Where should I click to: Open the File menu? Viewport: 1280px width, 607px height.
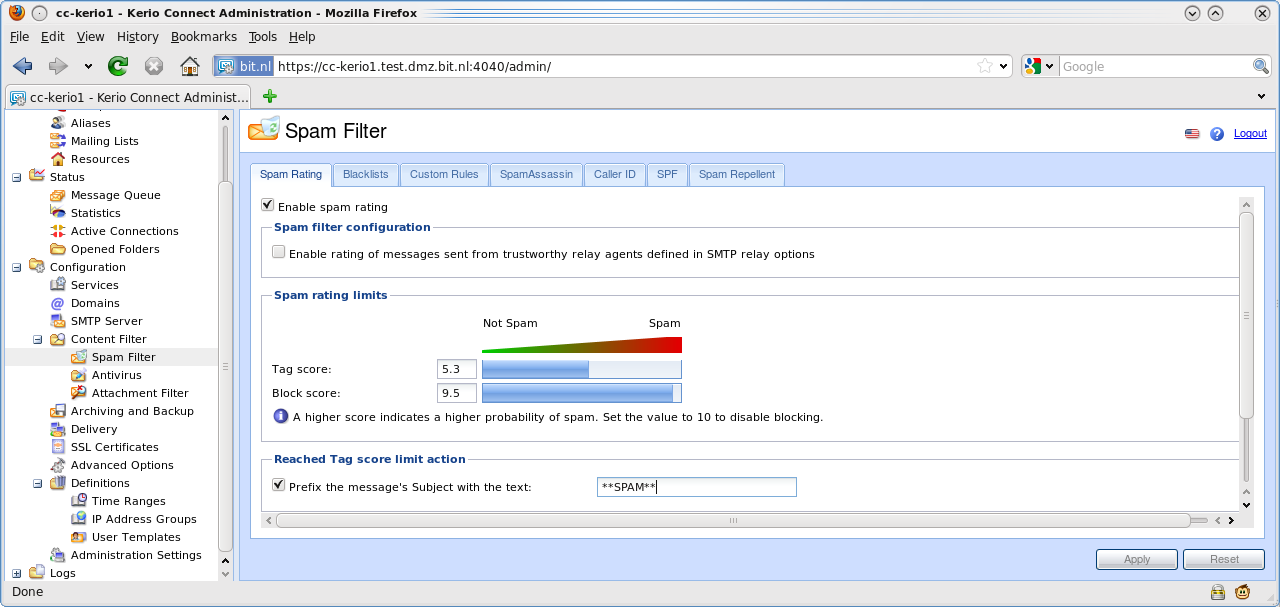pos(20,36)
